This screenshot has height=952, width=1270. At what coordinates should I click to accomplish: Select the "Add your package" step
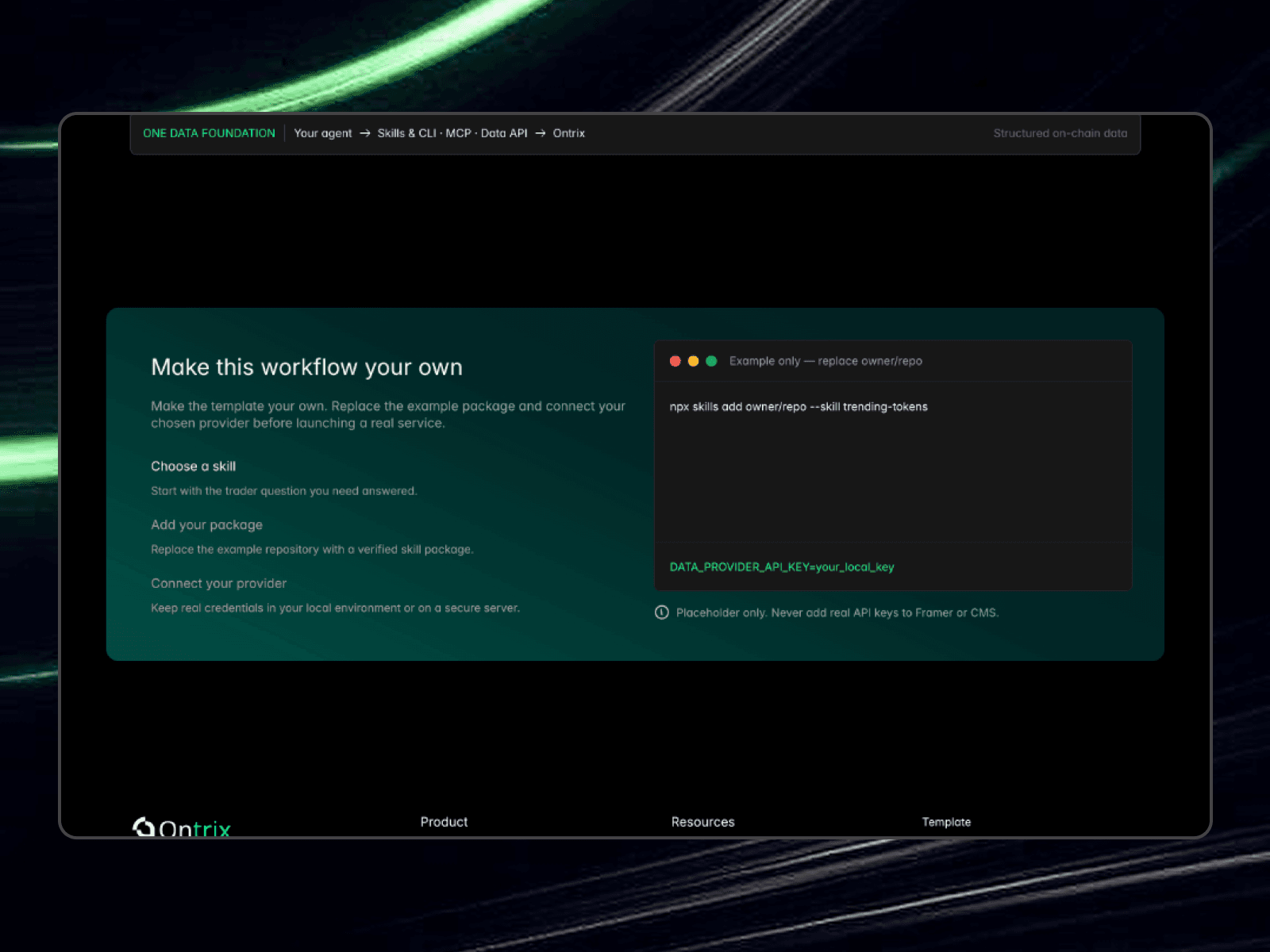207,525
